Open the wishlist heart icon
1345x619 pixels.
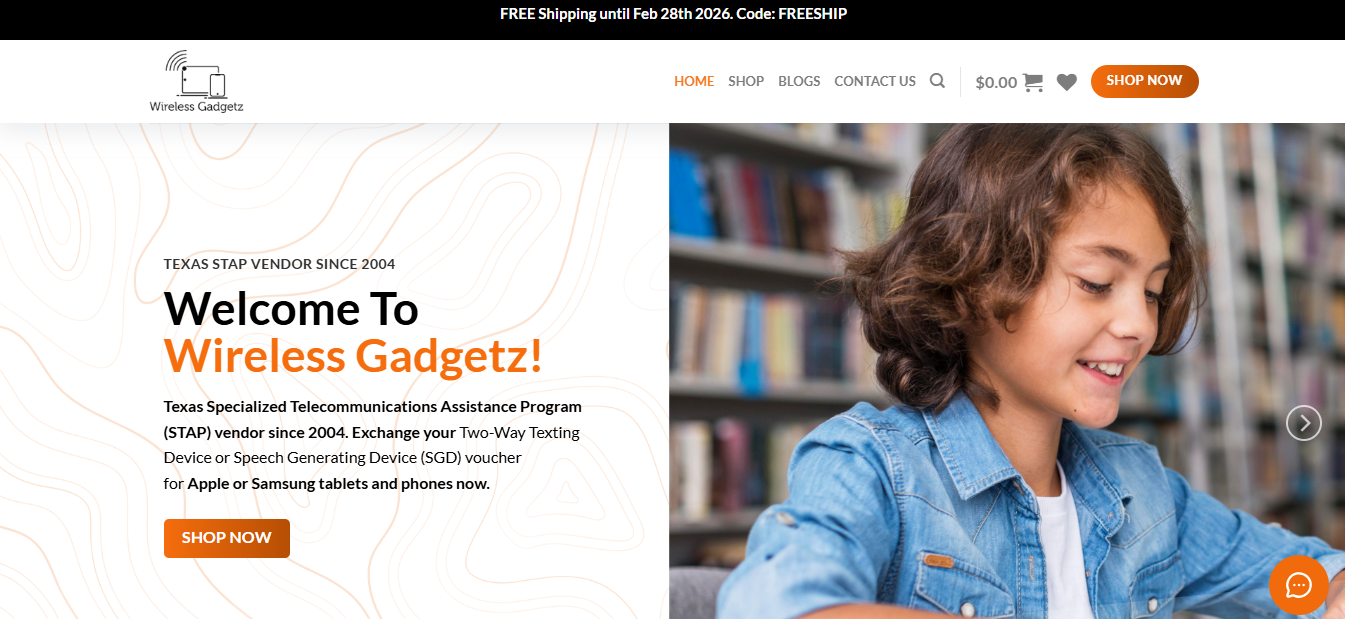(x=1067, y=82)
